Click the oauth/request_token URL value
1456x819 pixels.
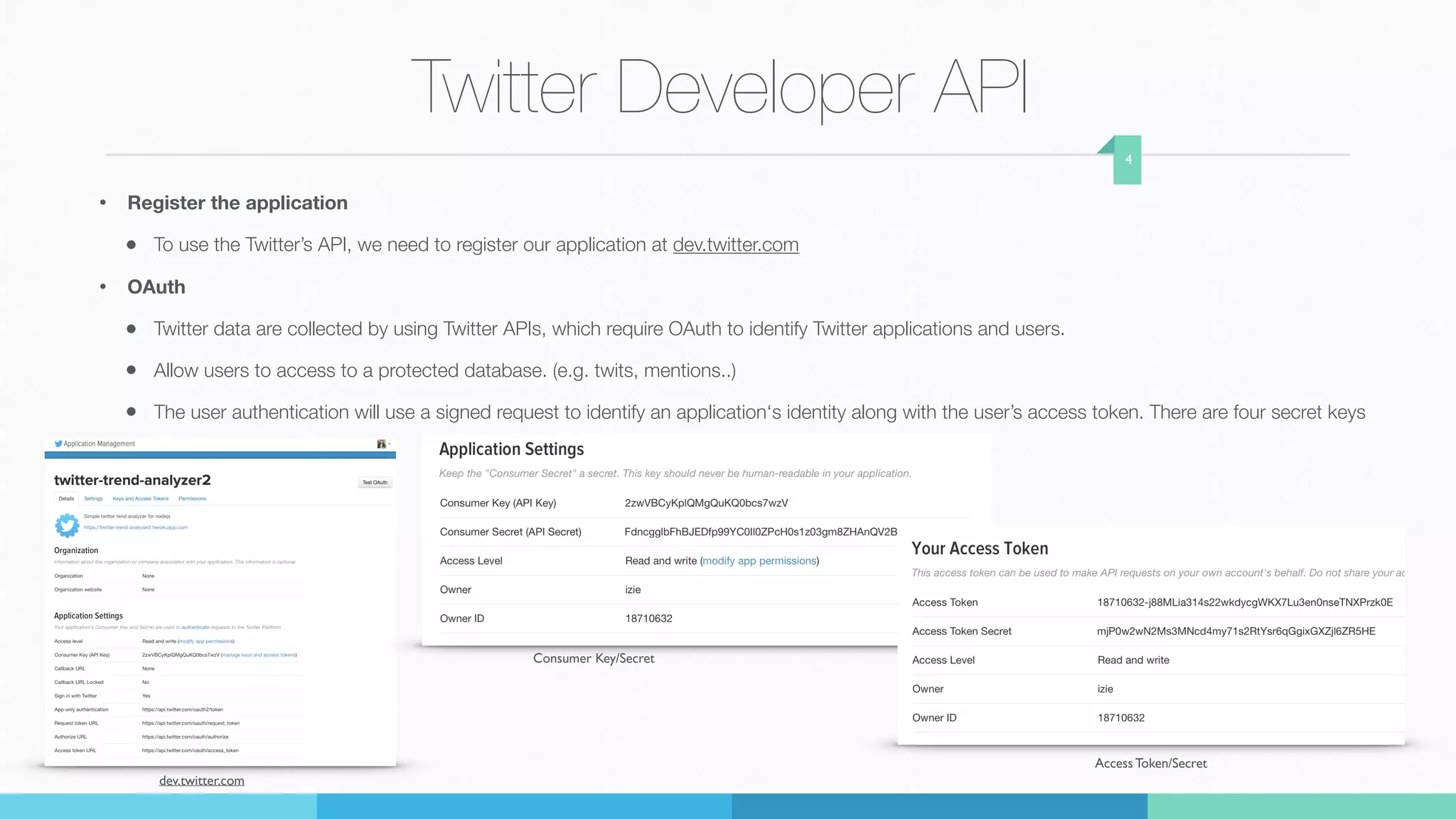191,723
